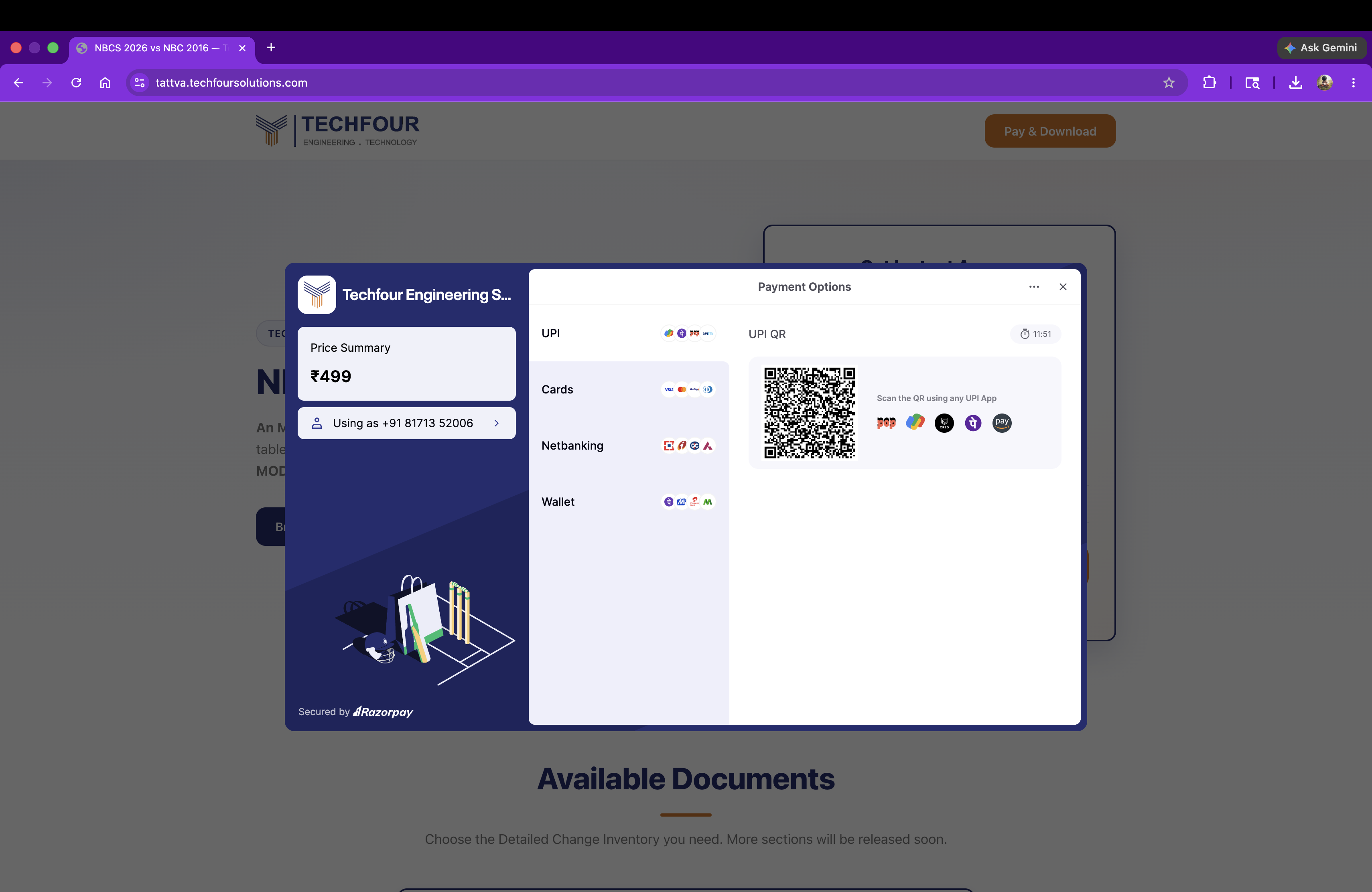Click the Pay & Download button
Screen dimensions: 1372x892
tap(1050, 131)
